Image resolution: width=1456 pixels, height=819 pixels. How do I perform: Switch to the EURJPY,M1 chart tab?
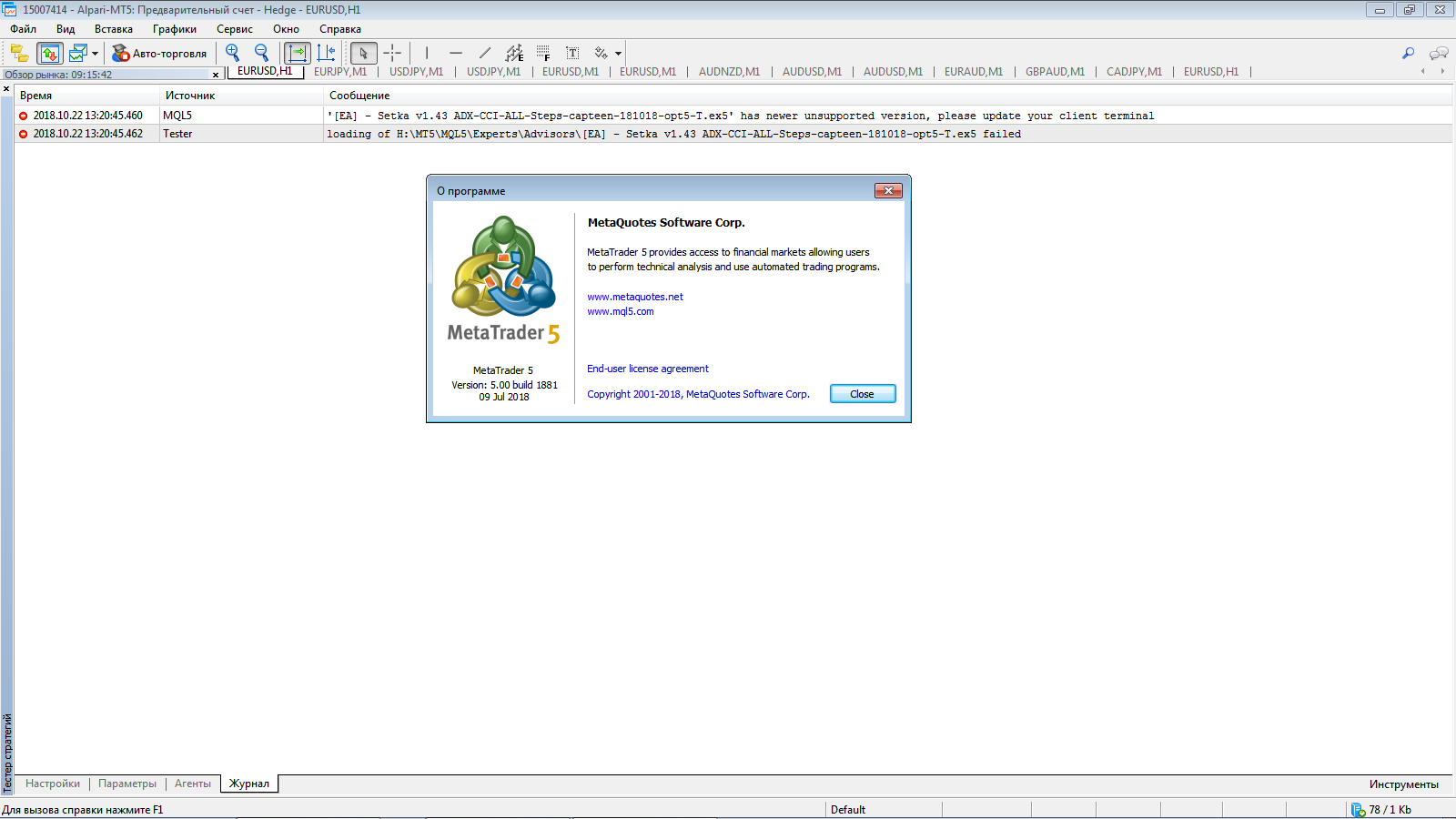coord(340,71)
